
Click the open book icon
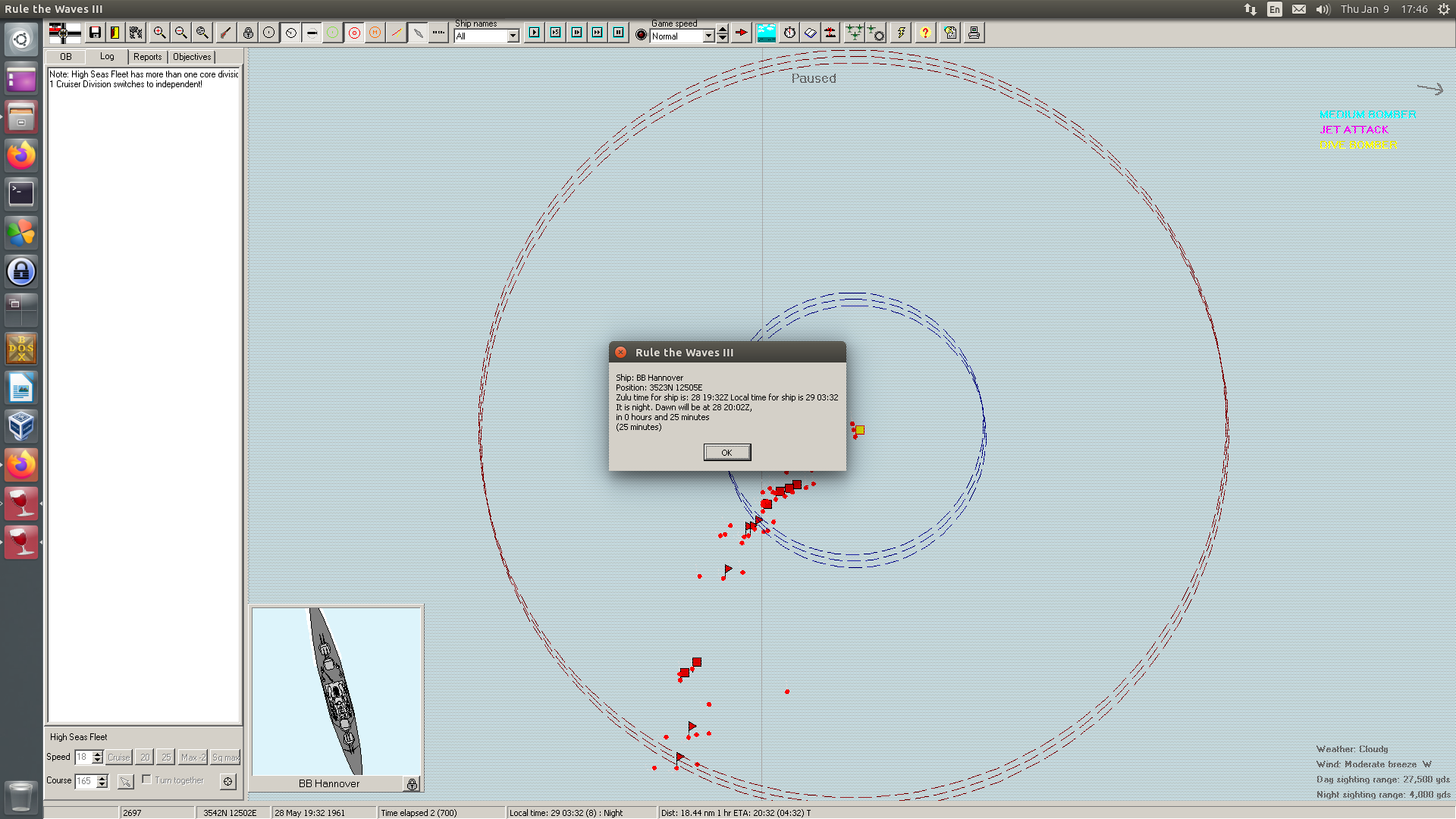tap(811, 33)
